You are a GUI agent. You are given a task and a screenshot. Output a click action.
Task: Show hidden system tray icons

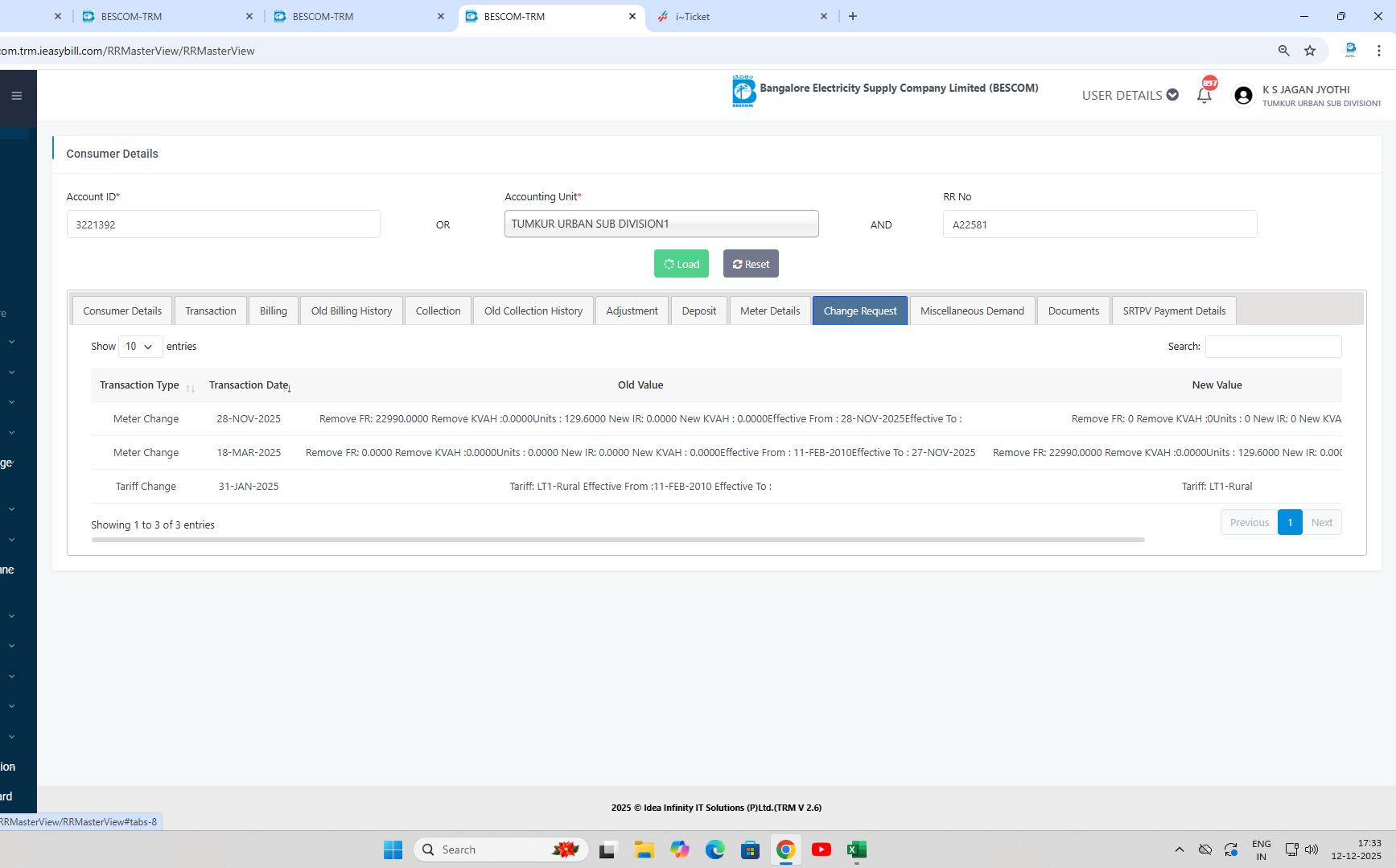point(1180,849)
